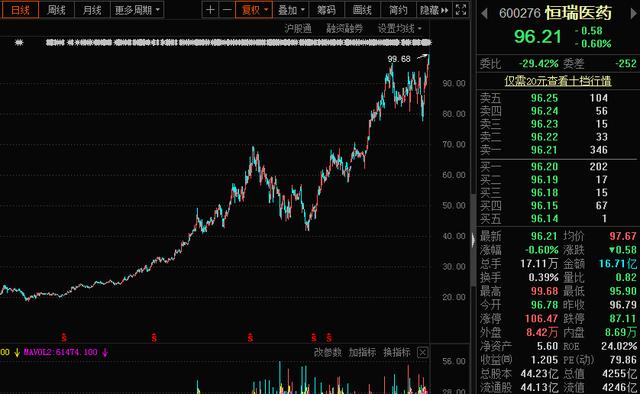This screenshot has height=394, width=640.
Task: Switch to the 周线 weekly tab
Action: pyautogui.click(x=56, y=9)
